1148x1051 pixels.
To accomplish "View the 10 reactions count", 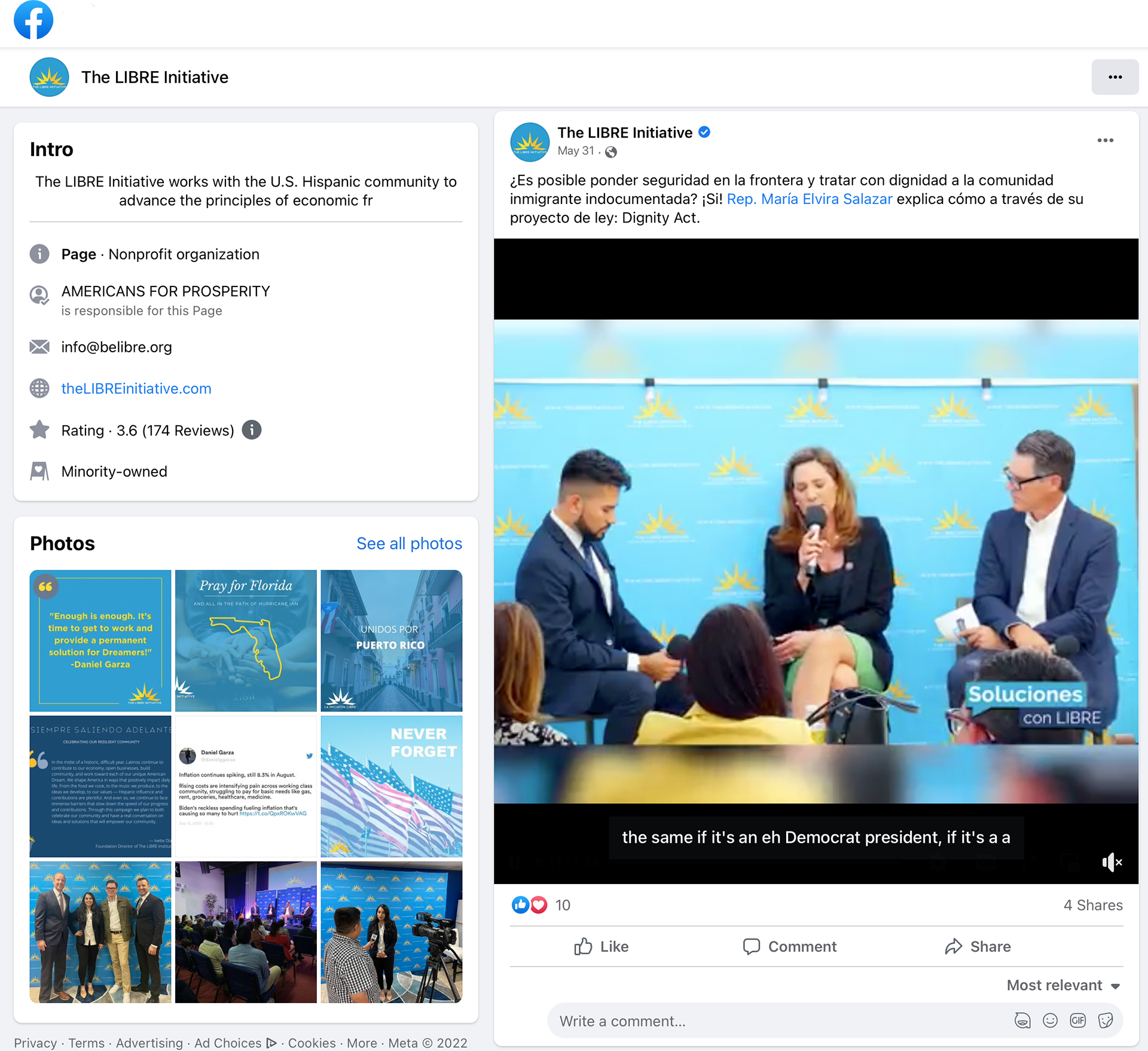I will tap(563, 906).
